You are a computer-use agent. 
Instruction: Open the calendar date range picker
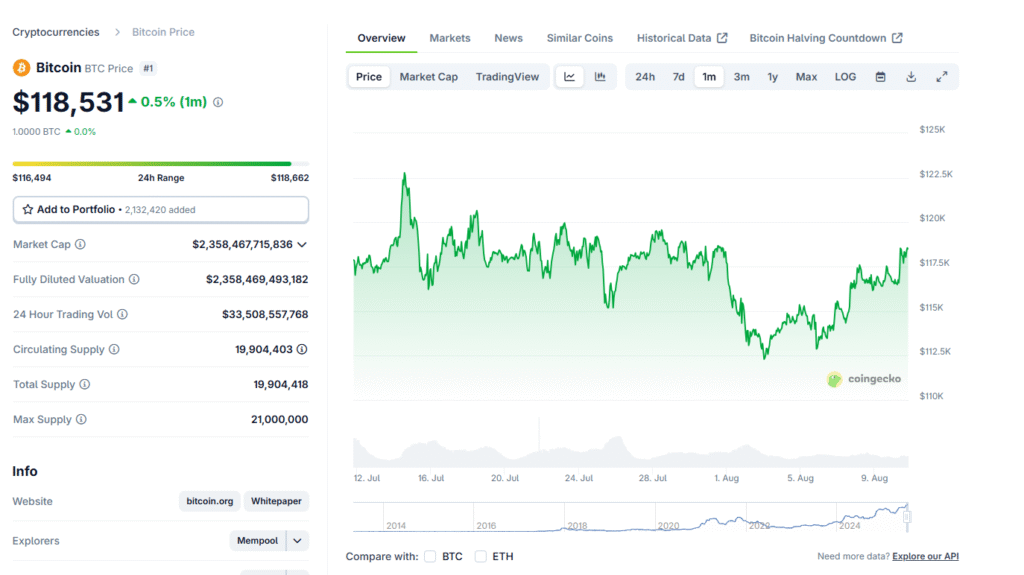880,77
